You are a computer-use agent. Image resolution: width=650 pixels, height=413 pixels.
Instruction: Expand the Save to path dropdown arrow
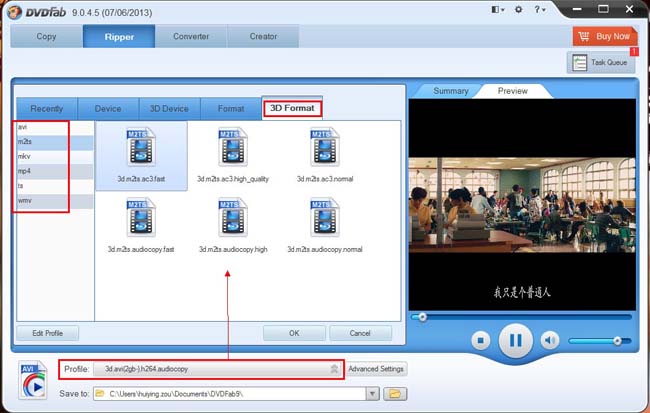[x=372, y=394]
